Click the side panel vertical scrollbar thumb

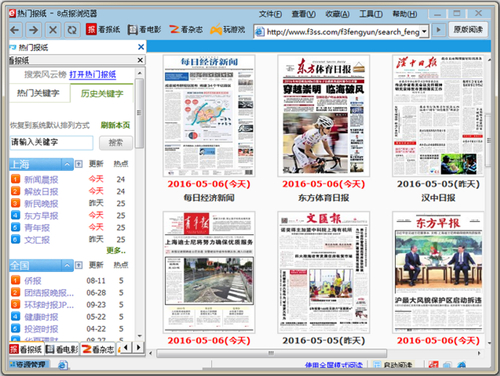pyautogui.click(x=139, y=113)
